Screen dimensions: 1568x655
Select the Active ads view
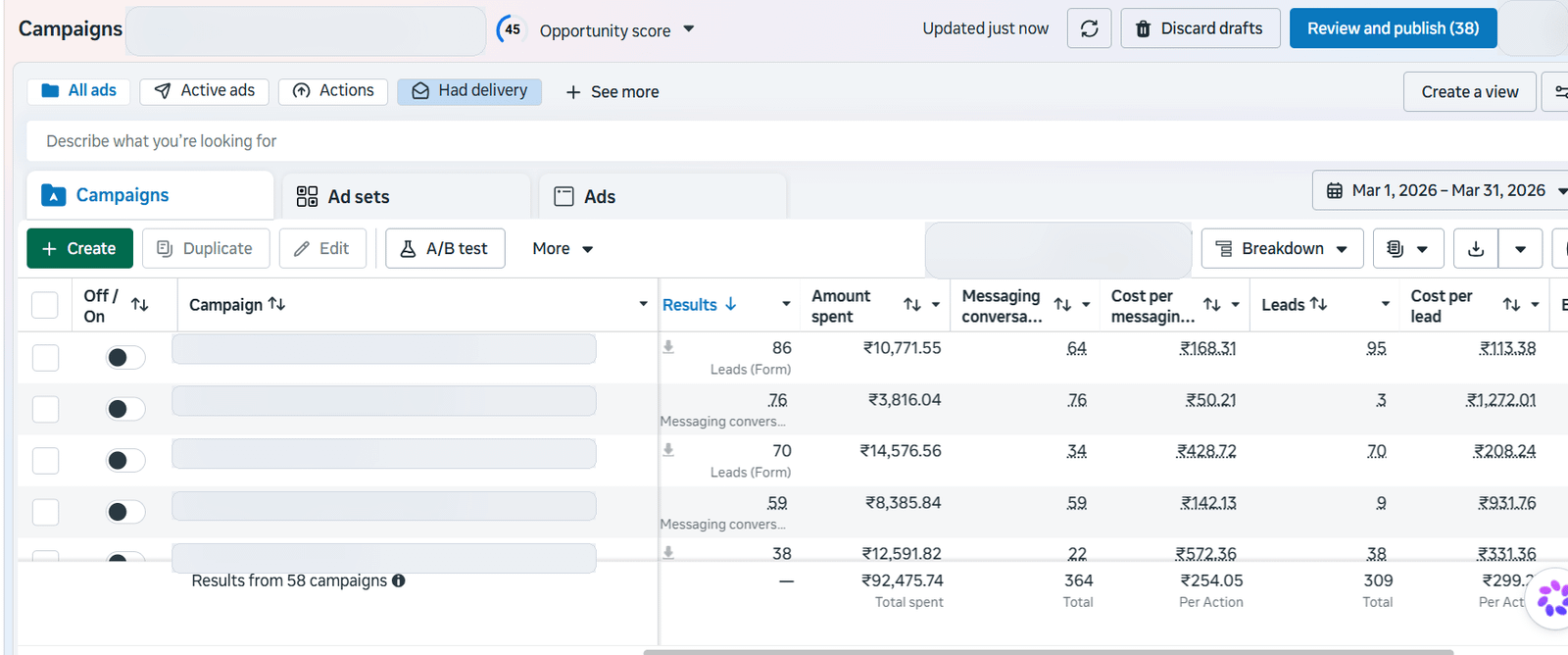pyautogui.click(x=204, y=91)
